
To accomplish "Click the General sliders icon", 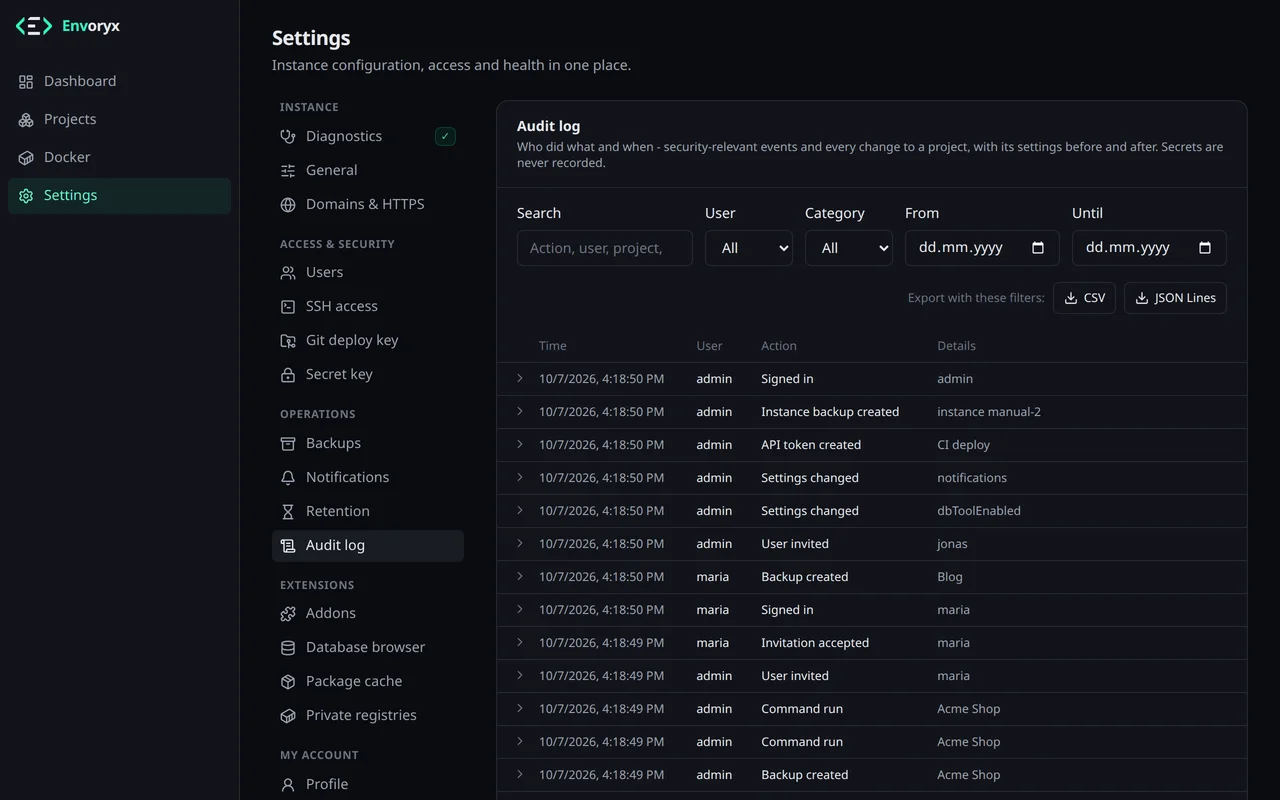I will [x=288, y=171].
